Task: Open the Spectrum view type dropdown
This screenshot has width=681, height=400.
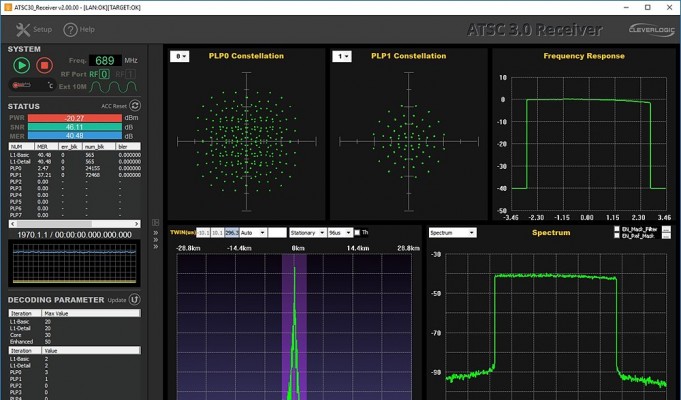Action: (x=453, y=233)
